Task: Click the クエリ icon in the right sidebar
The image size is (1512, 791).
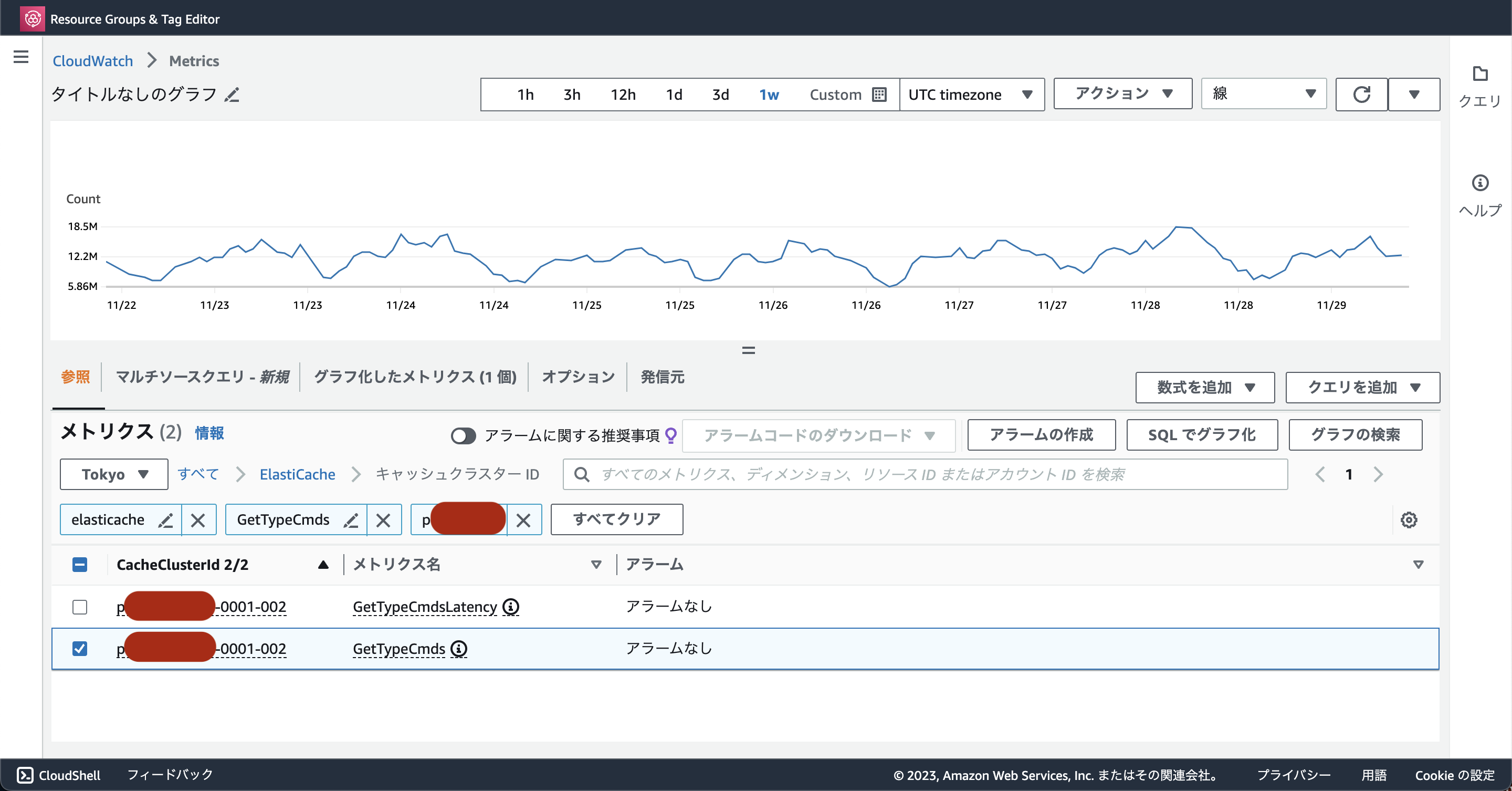Action: click(1480, 75)
